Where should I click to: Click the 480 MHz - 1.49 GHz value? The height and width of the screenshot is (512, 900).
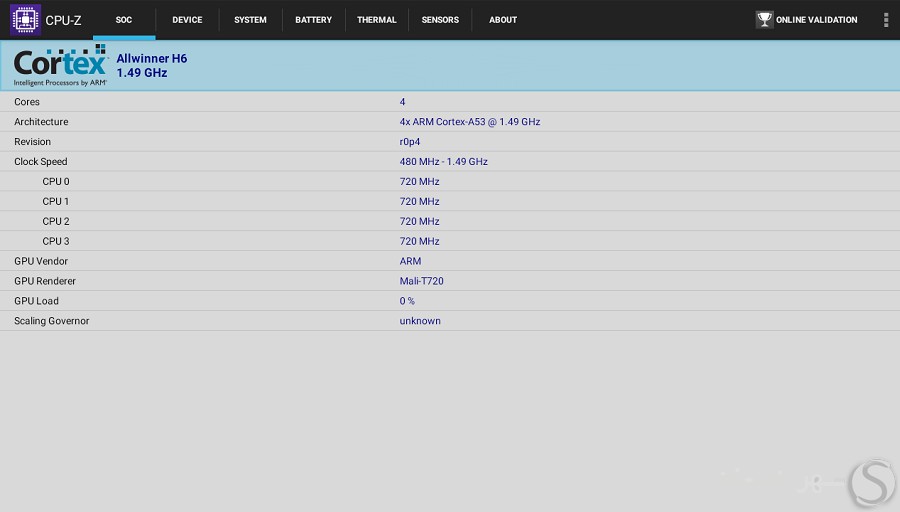point(444,161)
